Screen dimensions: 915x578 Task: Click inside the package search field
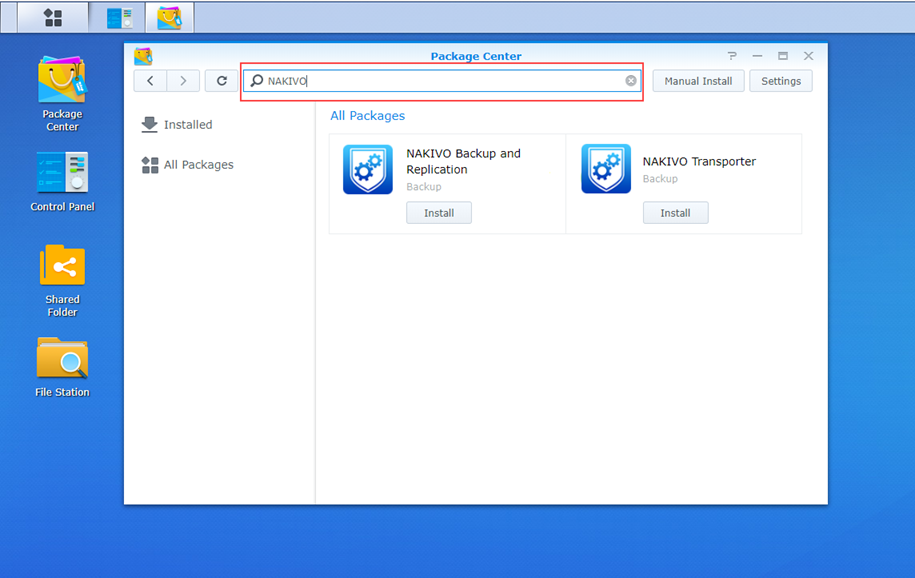tap(440, 81)
